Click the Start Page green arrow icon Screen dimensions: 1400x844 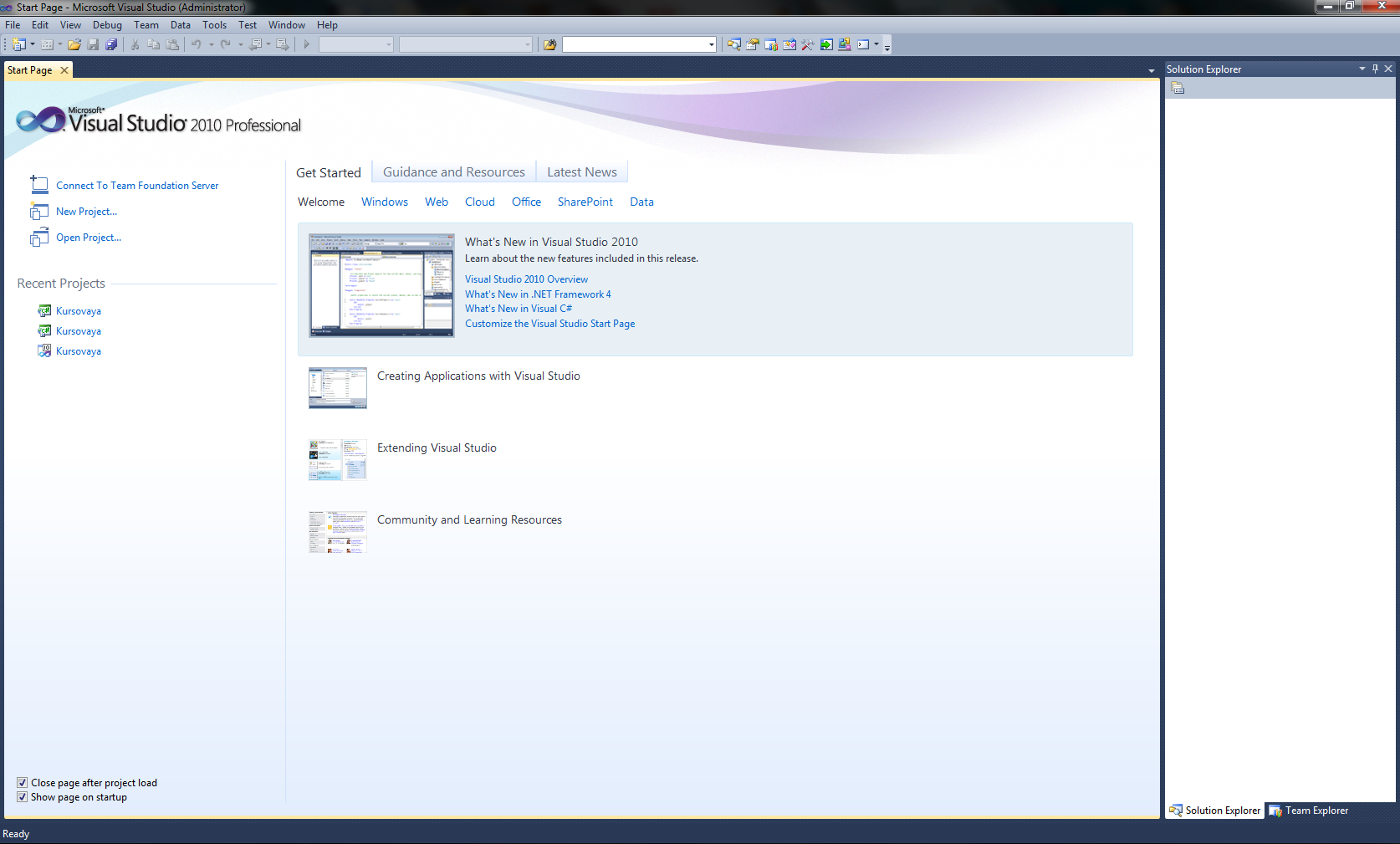point(826,44)
